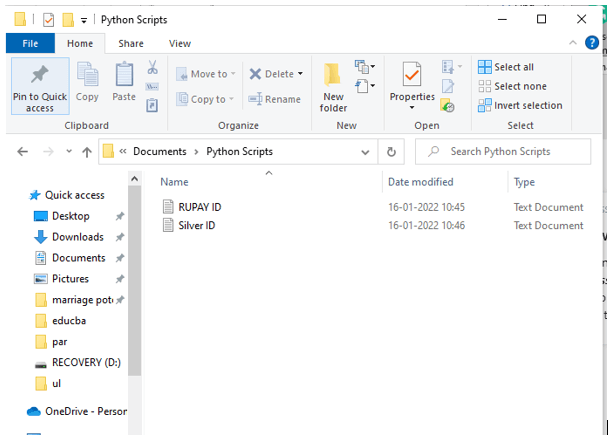Open Customize Quick Access Toolbar dropdown
The image size is (610, 438).
[84, 20]
